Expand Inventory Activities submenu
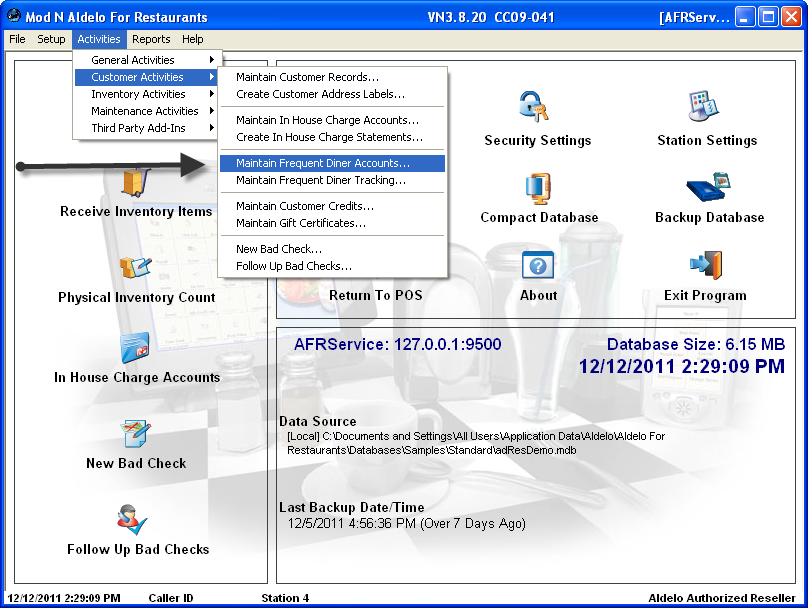 [147, 94]
